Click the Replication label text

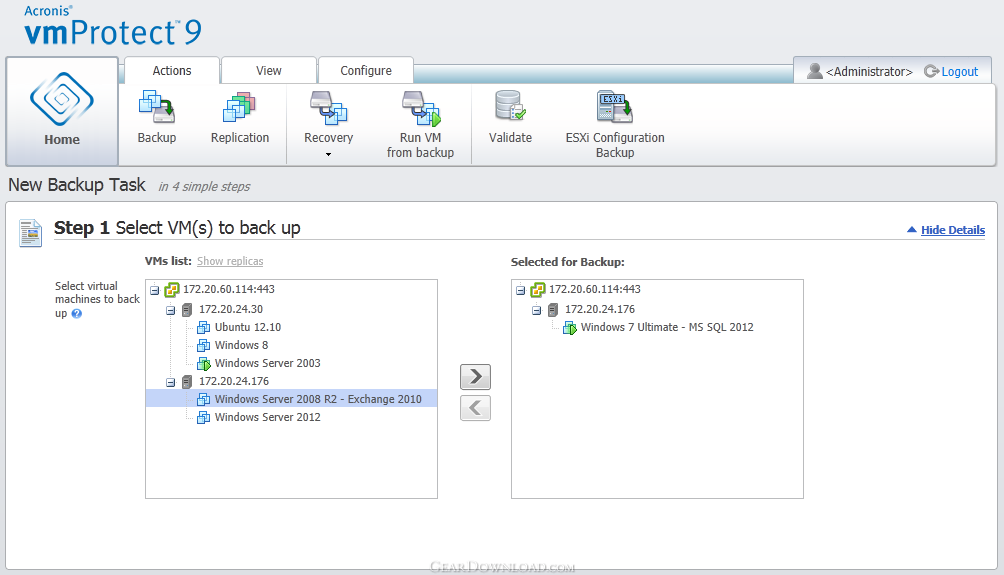(x=240, y=138)
